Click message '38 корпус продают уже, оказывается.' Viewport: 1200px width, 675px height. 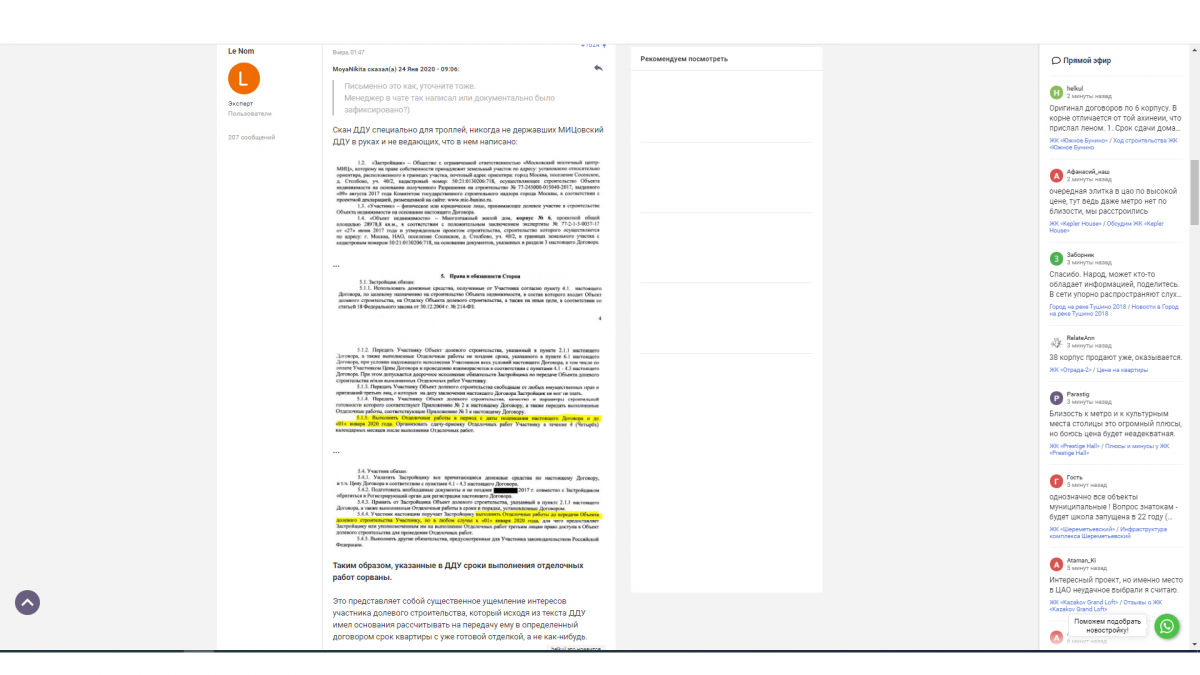point(1115,358)
